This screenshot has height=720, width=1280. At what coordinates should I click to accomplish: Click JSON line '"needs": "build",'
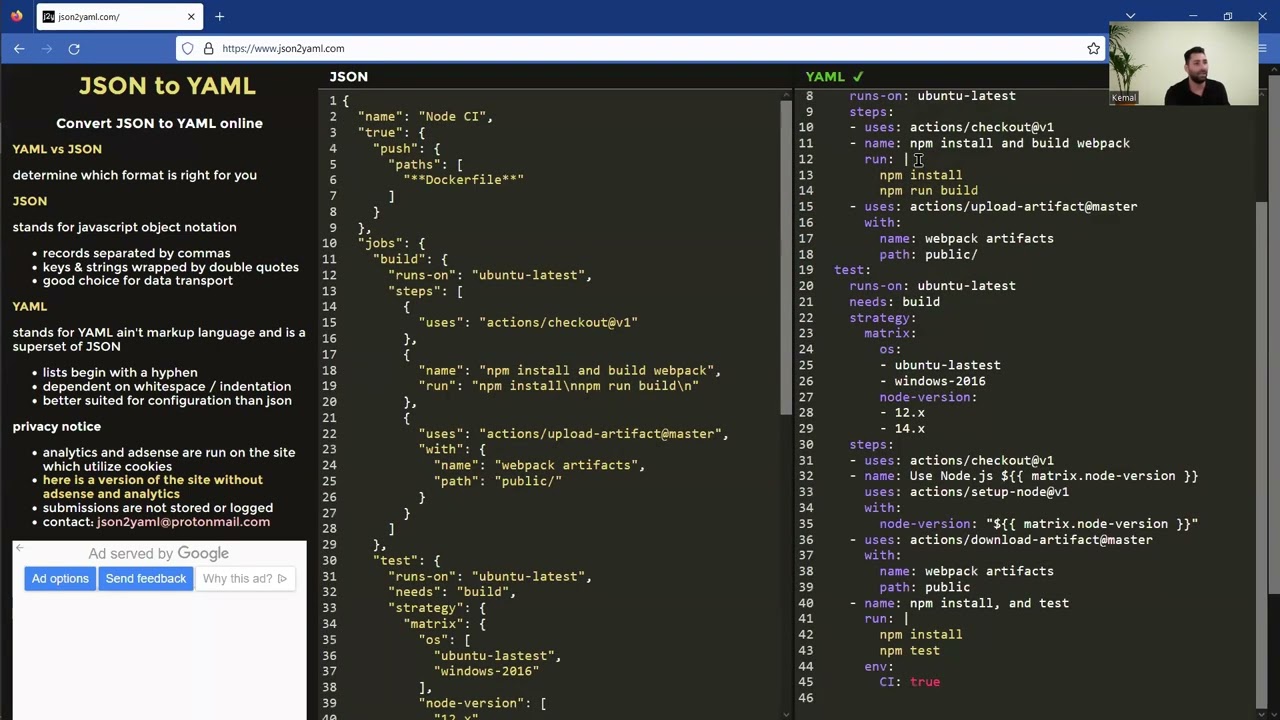pos(452,592)
